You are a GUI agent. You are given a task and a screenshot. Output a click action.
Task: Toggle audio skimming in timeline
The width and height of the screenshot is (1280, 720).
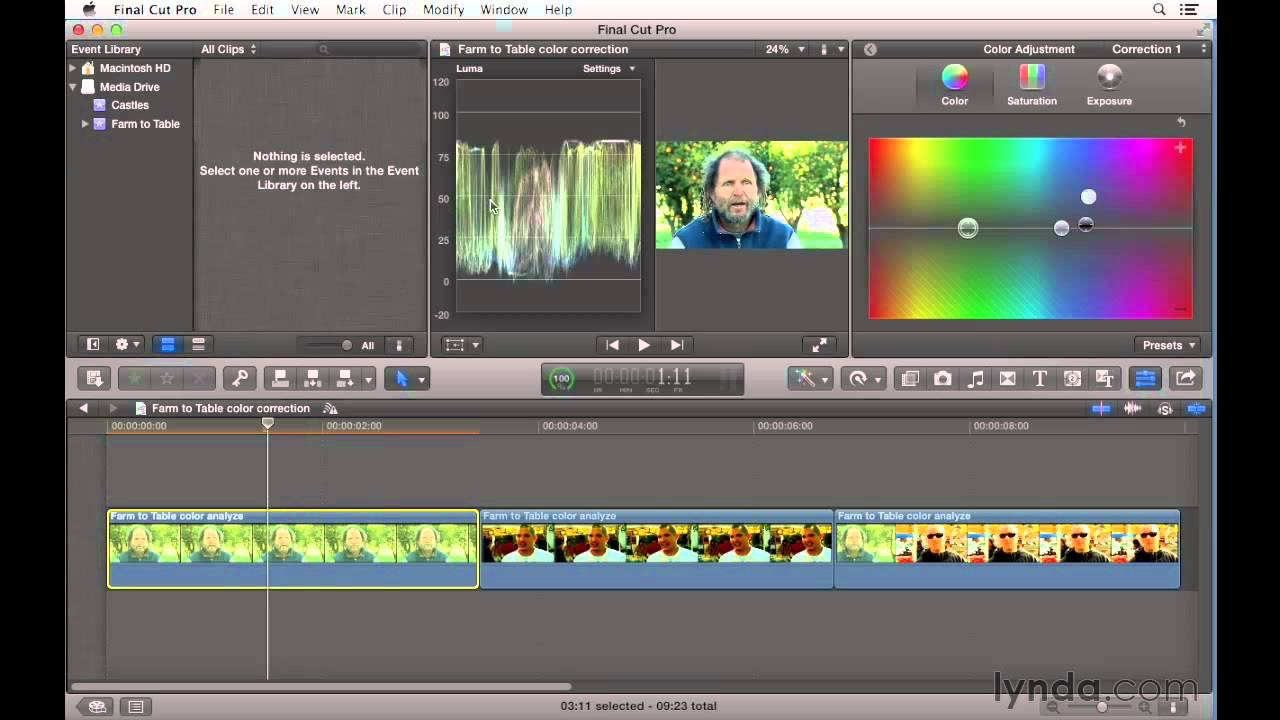pos(1133,408)
